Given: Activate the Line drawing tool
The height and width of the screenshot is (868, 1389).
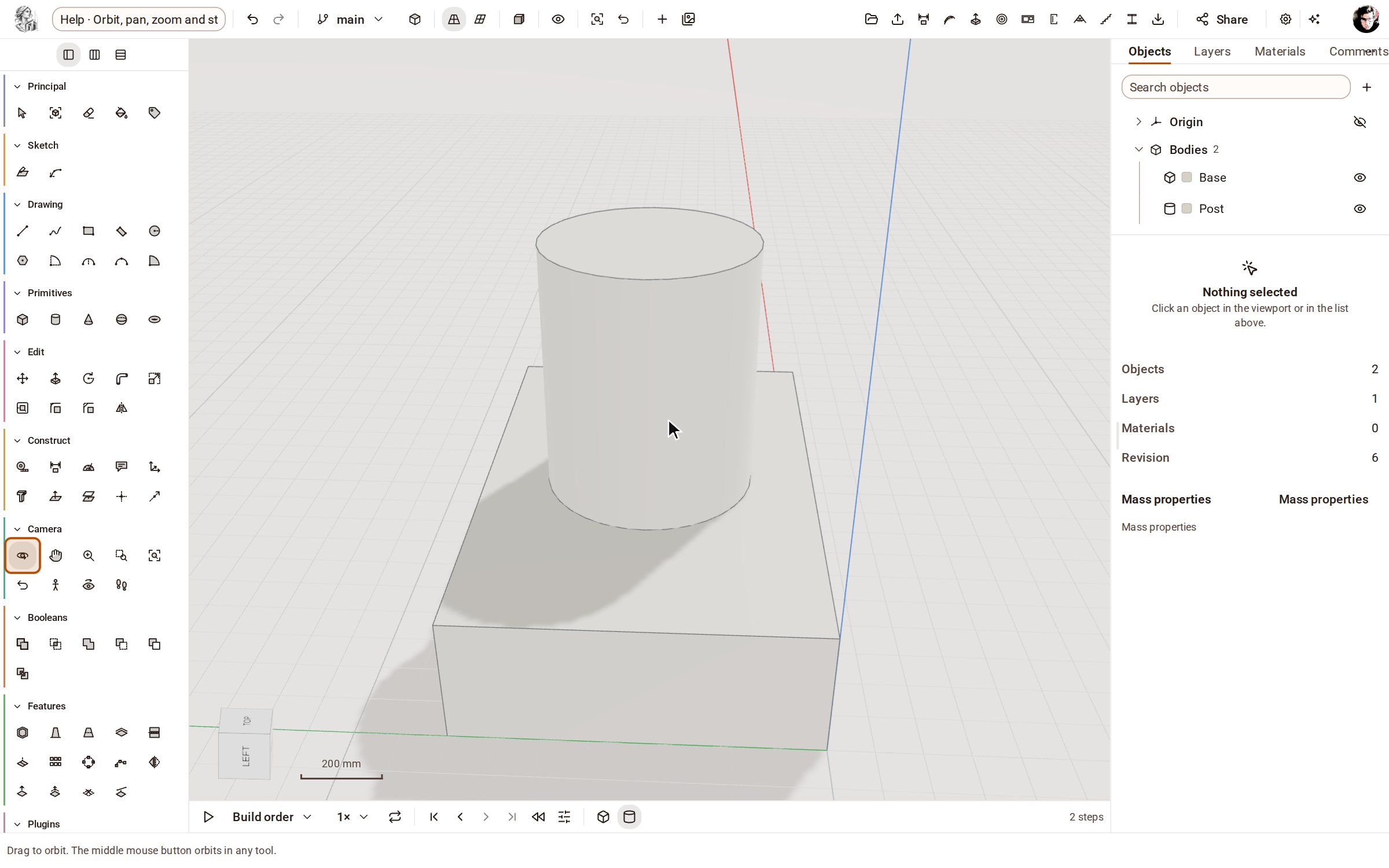Looking at the screenshot, I should (22, 231).
